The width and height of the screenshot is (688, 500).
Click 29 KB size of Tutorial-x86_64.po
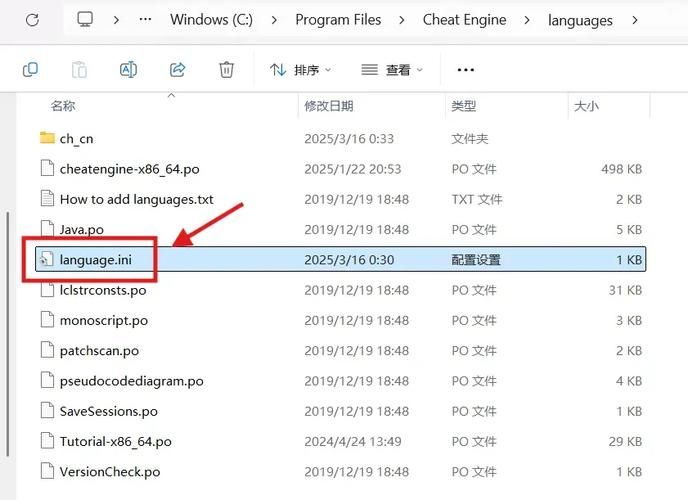pos(625,441)
